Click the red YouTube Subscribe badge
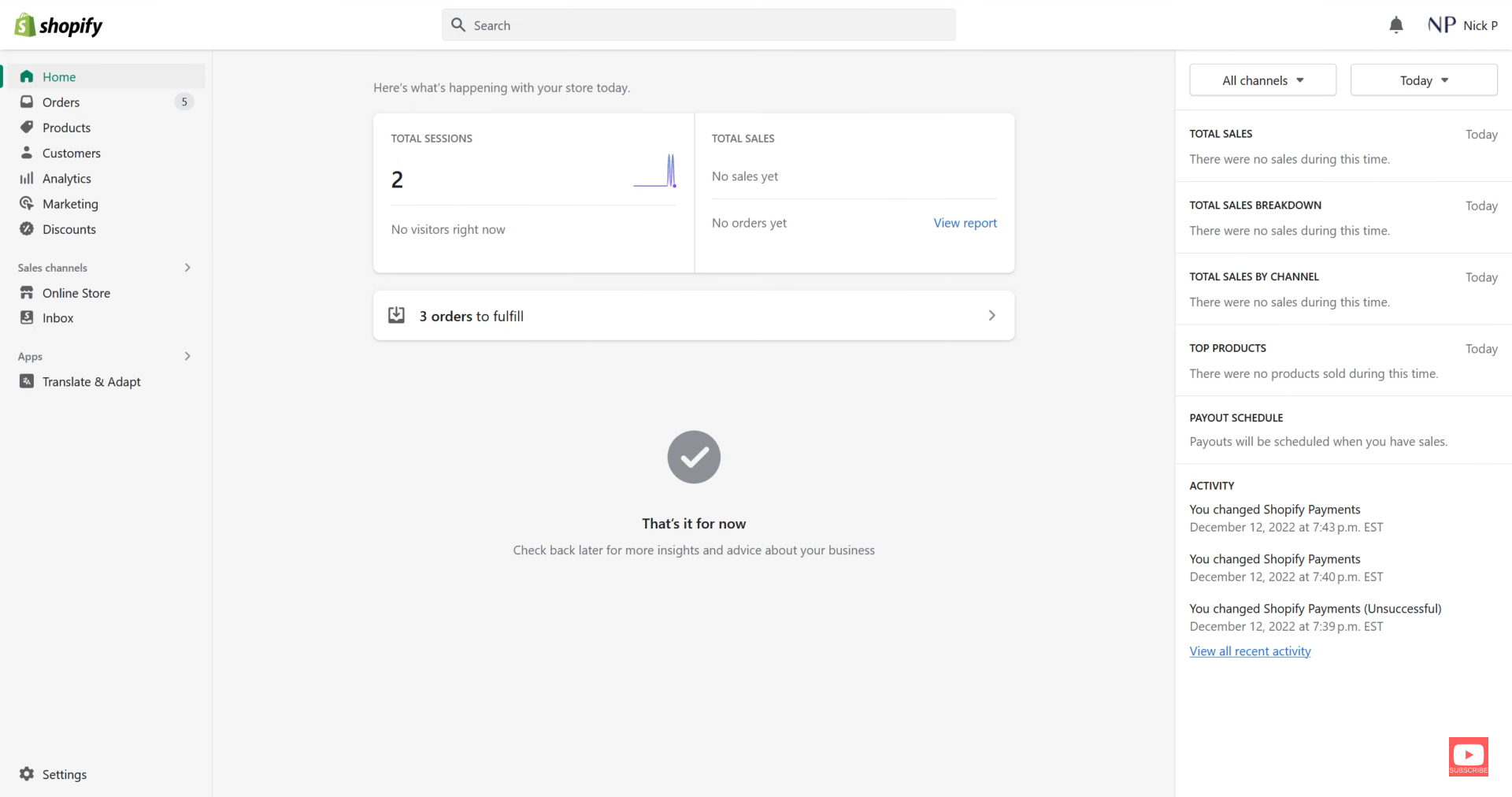 point(1469,757)
